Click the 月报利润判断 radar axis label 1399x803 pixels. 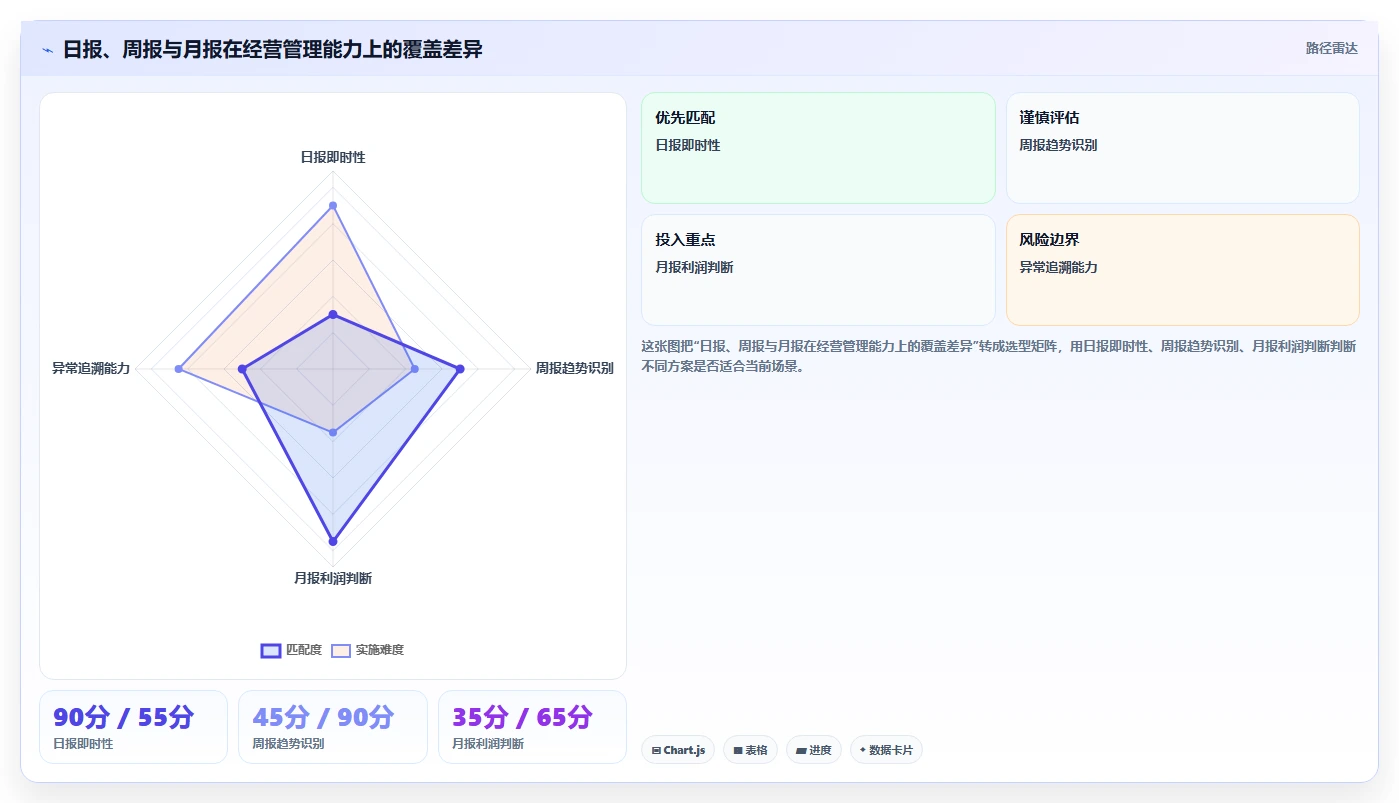pyautogui.click(x=333, y=578)
